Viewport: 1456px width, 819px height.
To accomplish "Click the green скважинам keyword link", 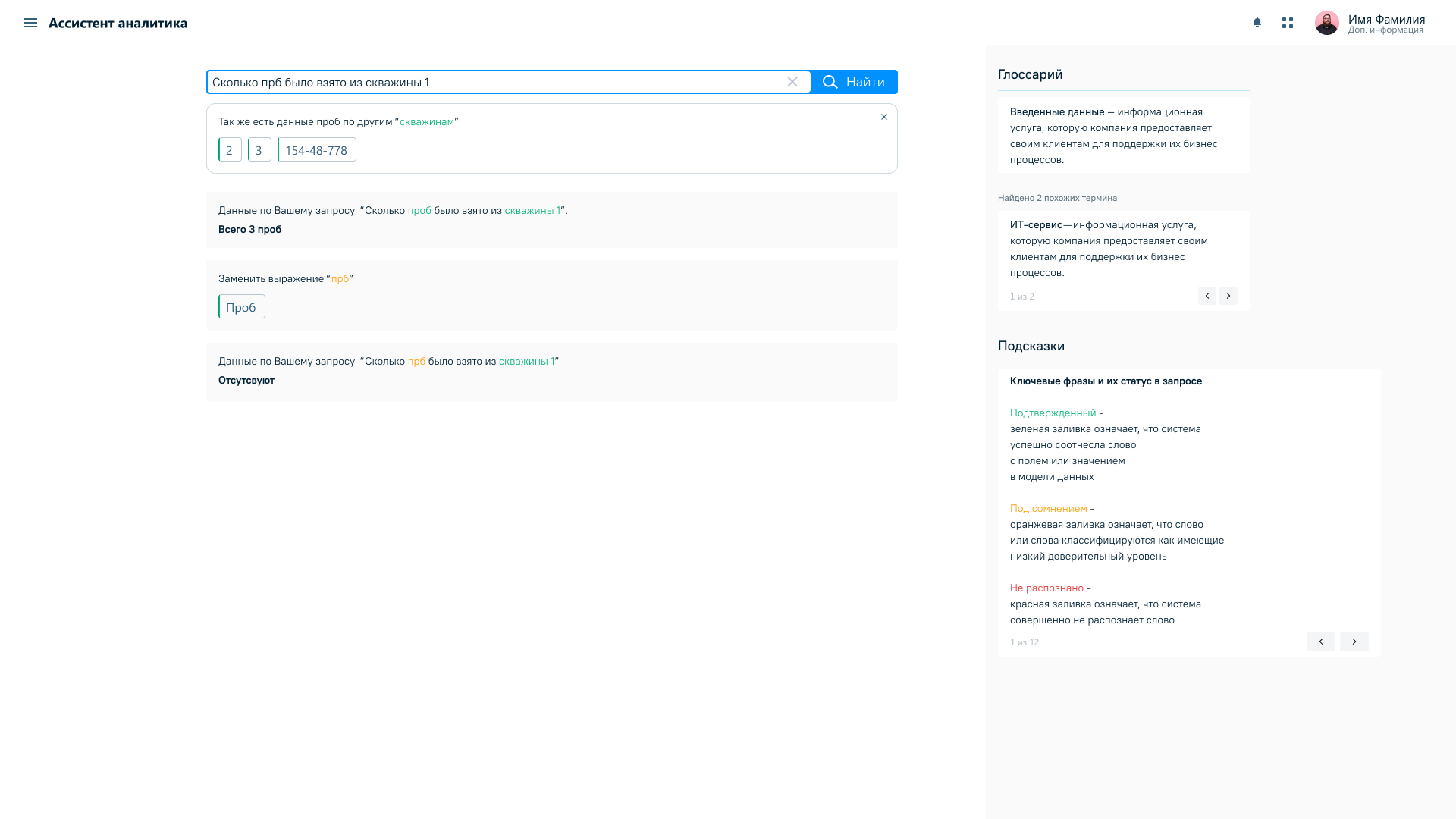I will (427, 122).
